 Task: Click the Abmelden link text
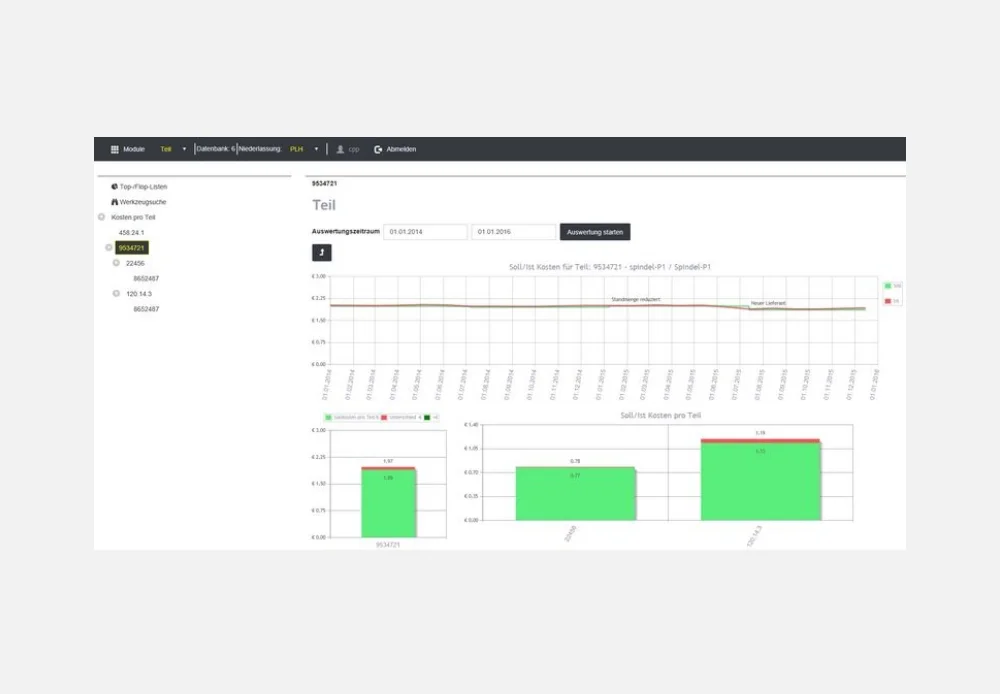[x=401, y=149]
